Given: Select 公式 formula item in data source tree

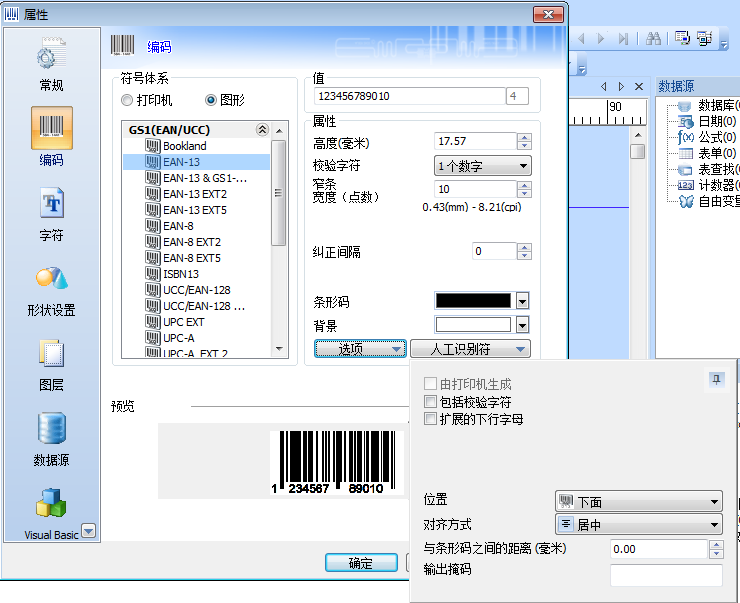Looking at the screenshot, I should (x=707, y=138).
